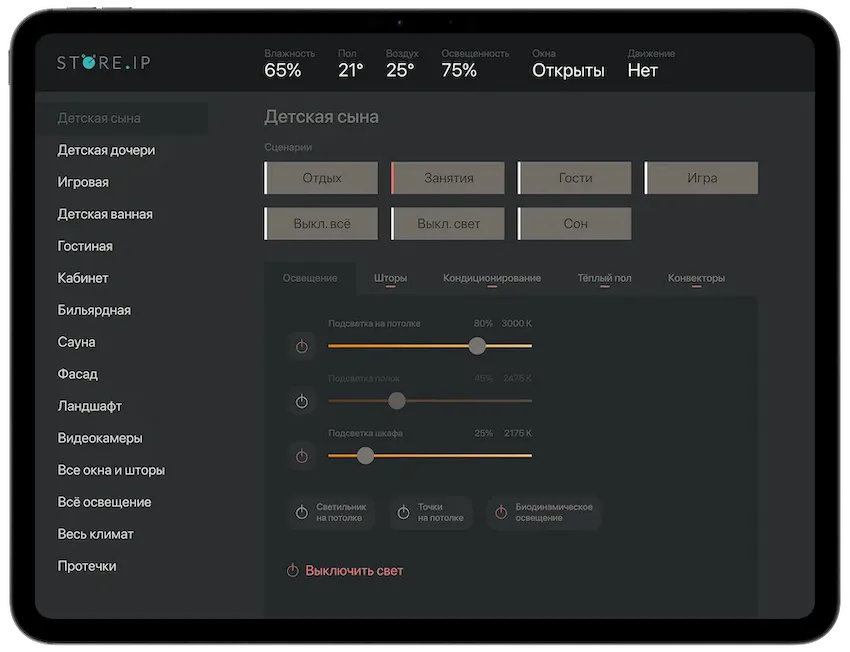
Task: Click the STORE.IP logo
Action: coord(104,63)
